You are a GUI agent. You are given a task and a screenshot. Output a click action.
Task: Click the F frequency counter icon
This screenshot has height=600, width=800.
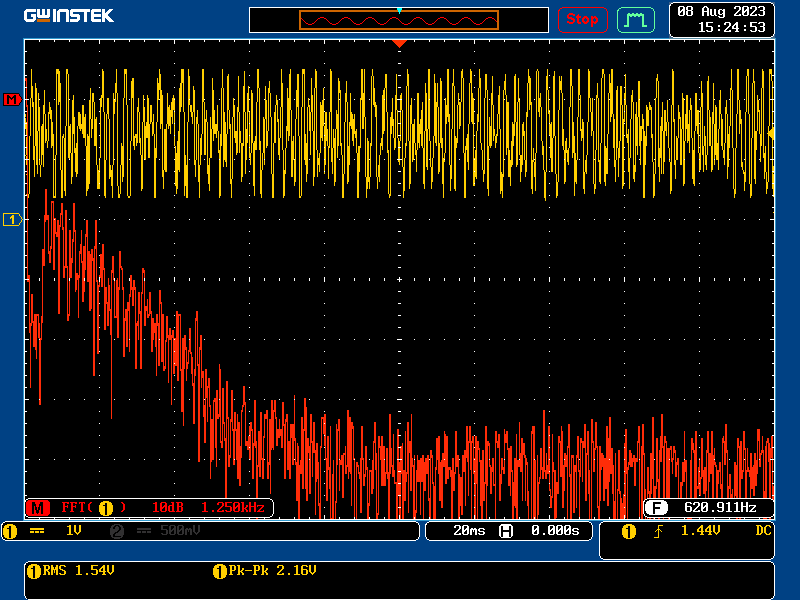(x=656, y=508)
